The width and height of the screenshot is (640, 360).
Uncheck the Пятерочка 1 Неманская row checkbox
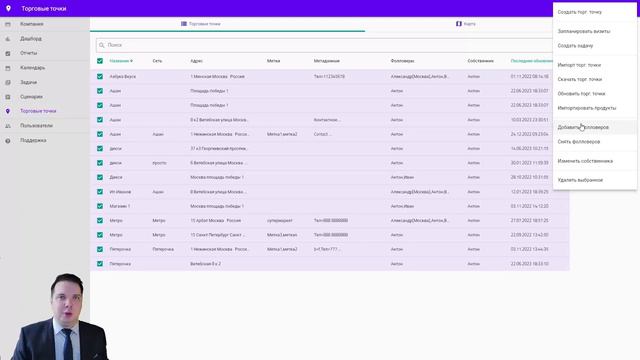(x=100, y=249)
